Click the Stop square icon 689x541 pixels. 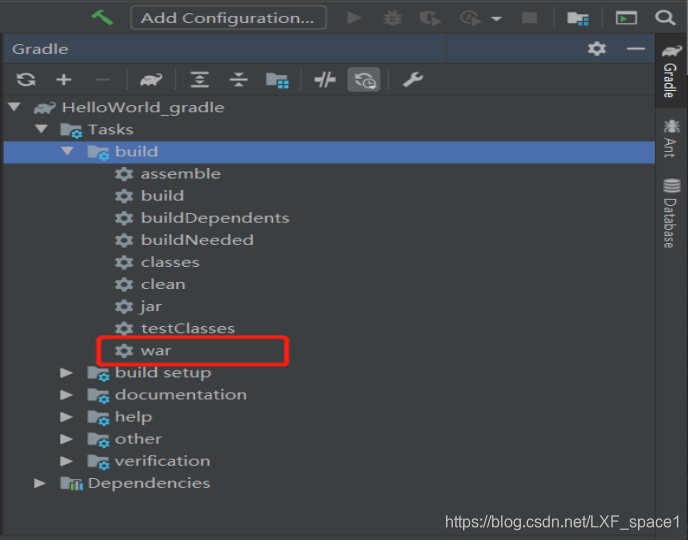[x=529, y=18]
